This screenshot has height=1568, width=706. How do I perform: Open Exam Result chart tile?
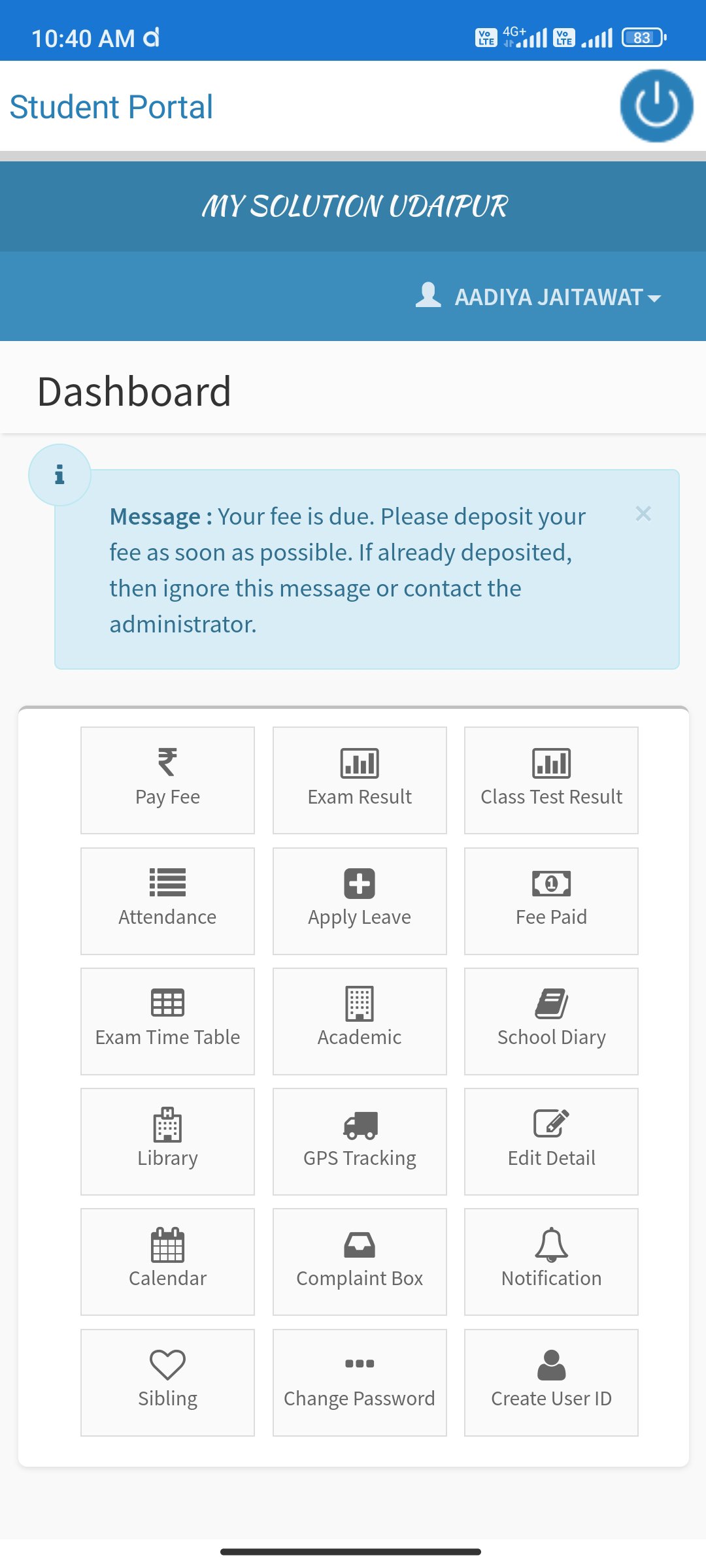360,780
